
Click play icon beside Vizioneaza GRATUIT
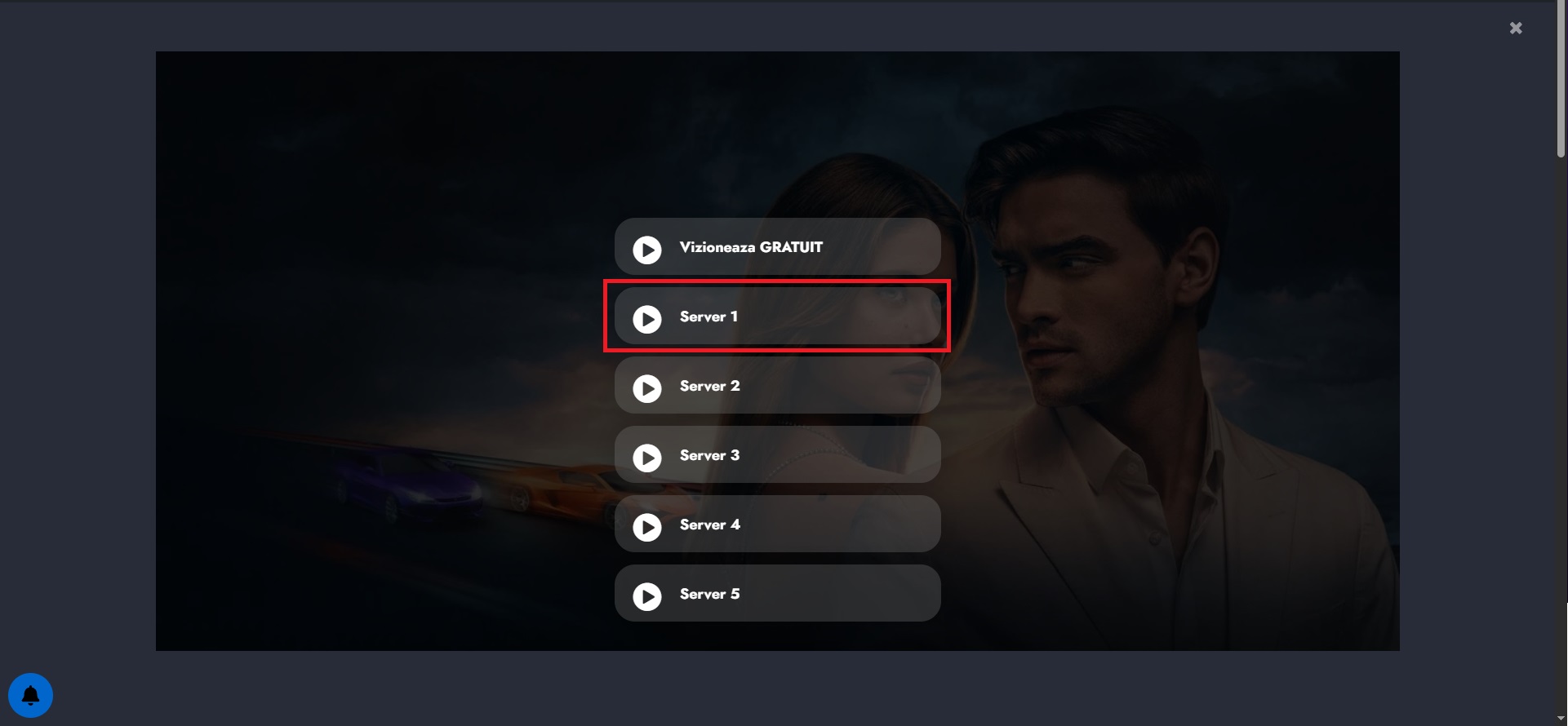click(x=647, y=250)
